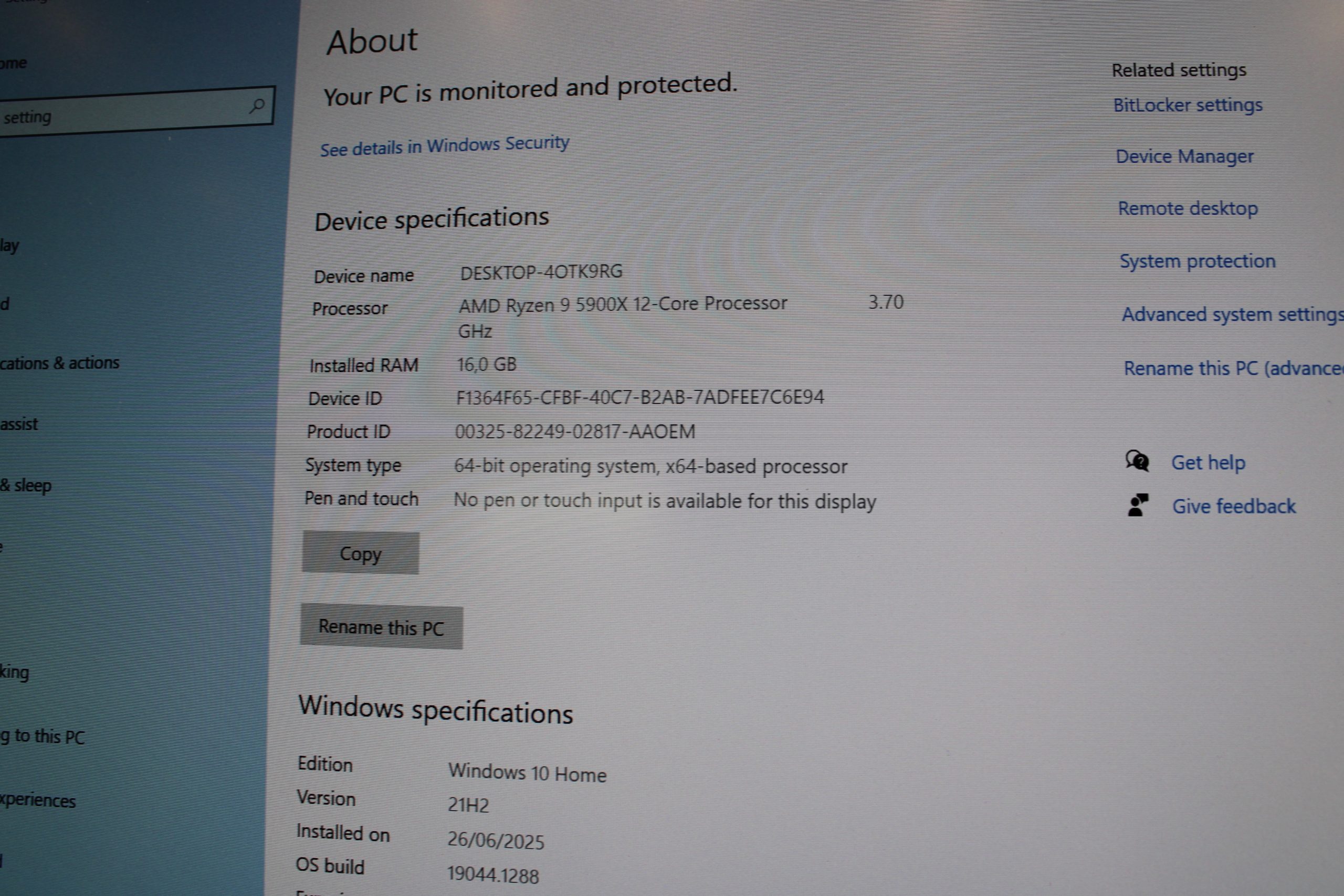
Task: Click the search magnifier icon in settings box
Action: [x=257, y=106]
